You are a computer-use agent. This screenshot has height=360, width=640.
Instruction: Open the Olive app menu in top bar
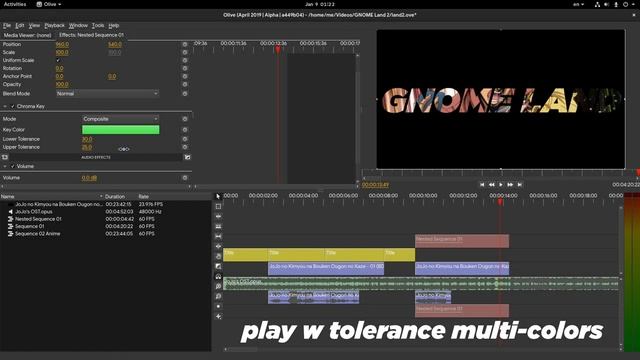click(x=49, y=4)
